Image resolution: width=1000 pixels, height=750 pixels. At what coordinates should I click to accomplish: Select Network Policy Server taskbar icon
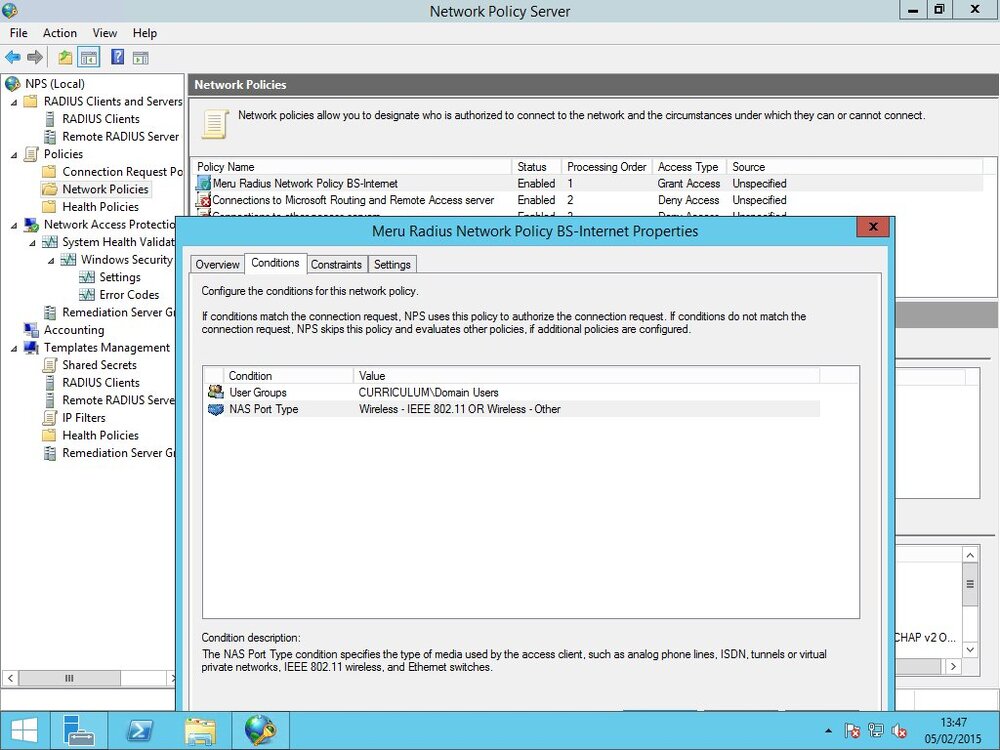(x=260, y=730)
